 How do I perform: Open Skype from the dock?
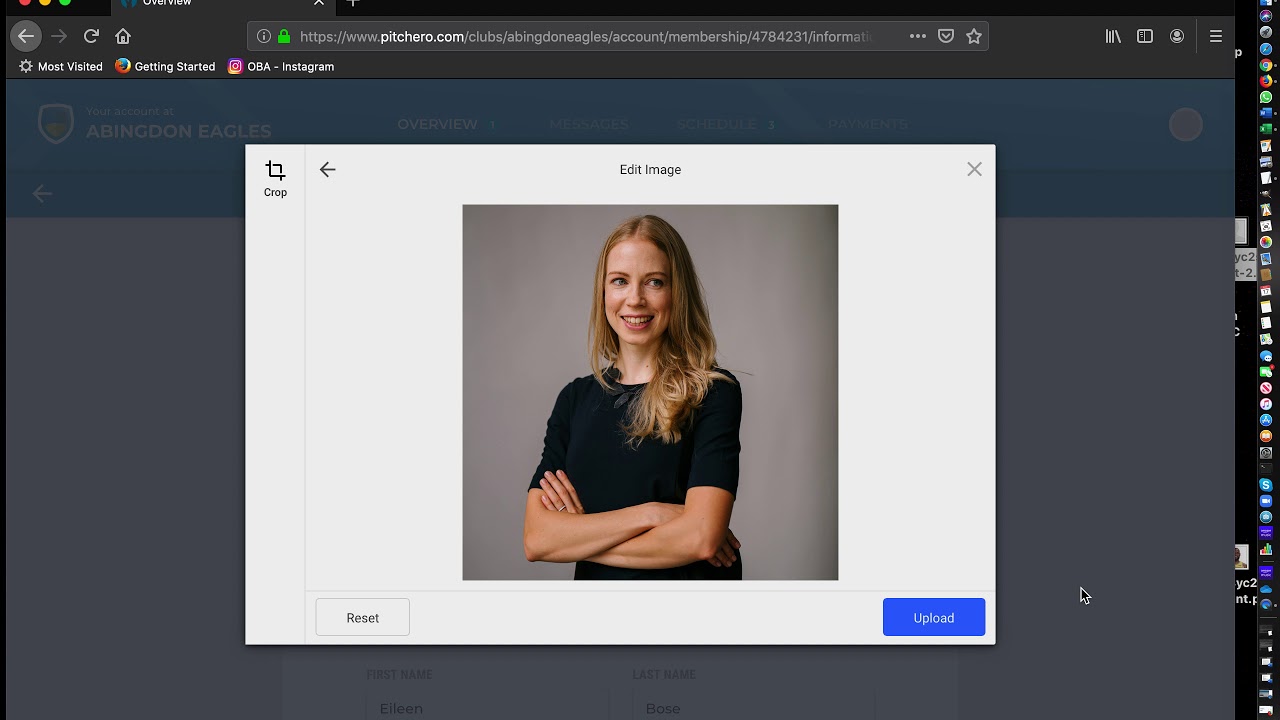(1266, 485)
